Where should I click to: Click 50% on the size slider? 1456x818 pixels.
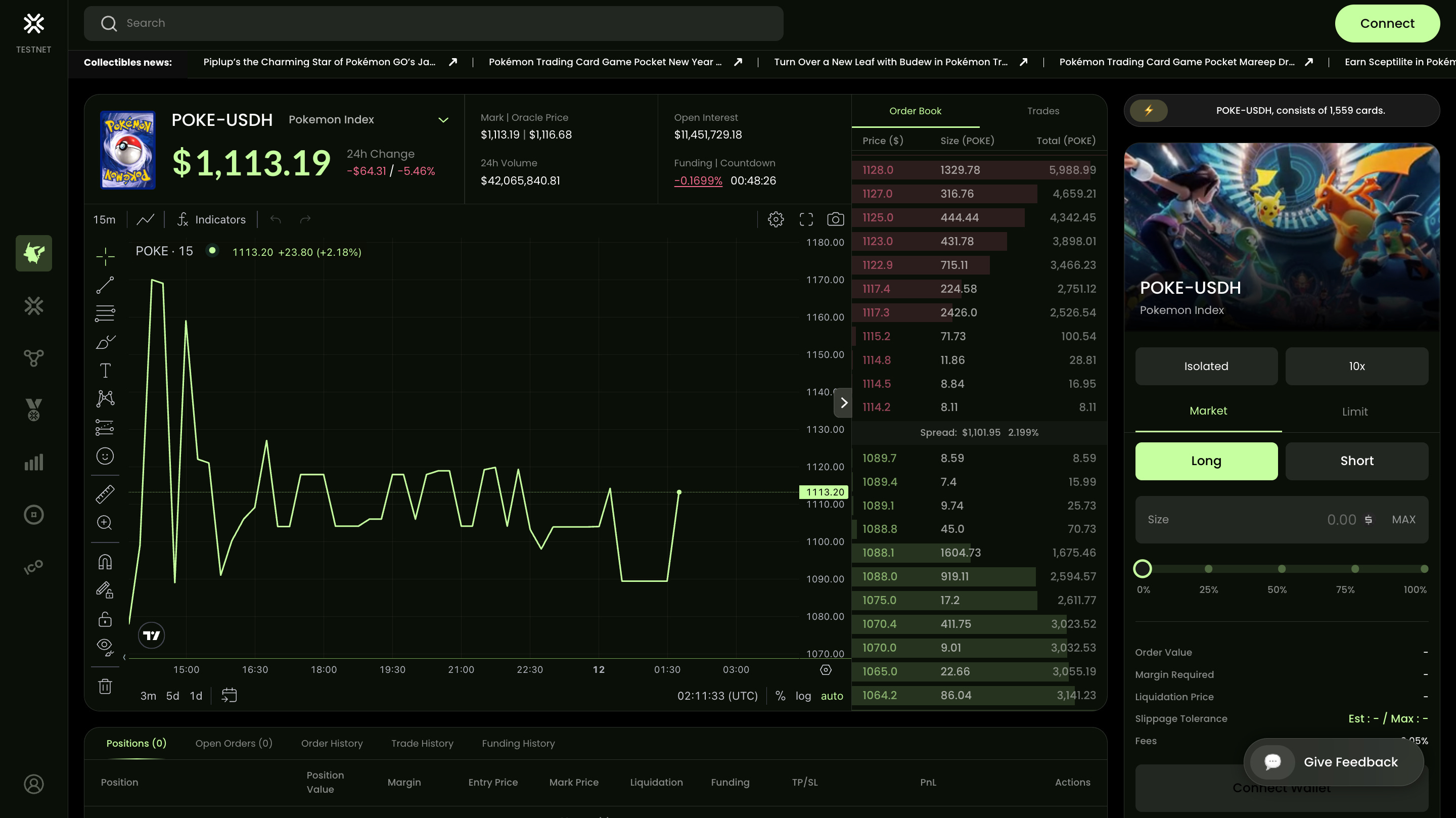click(1282, 569)
